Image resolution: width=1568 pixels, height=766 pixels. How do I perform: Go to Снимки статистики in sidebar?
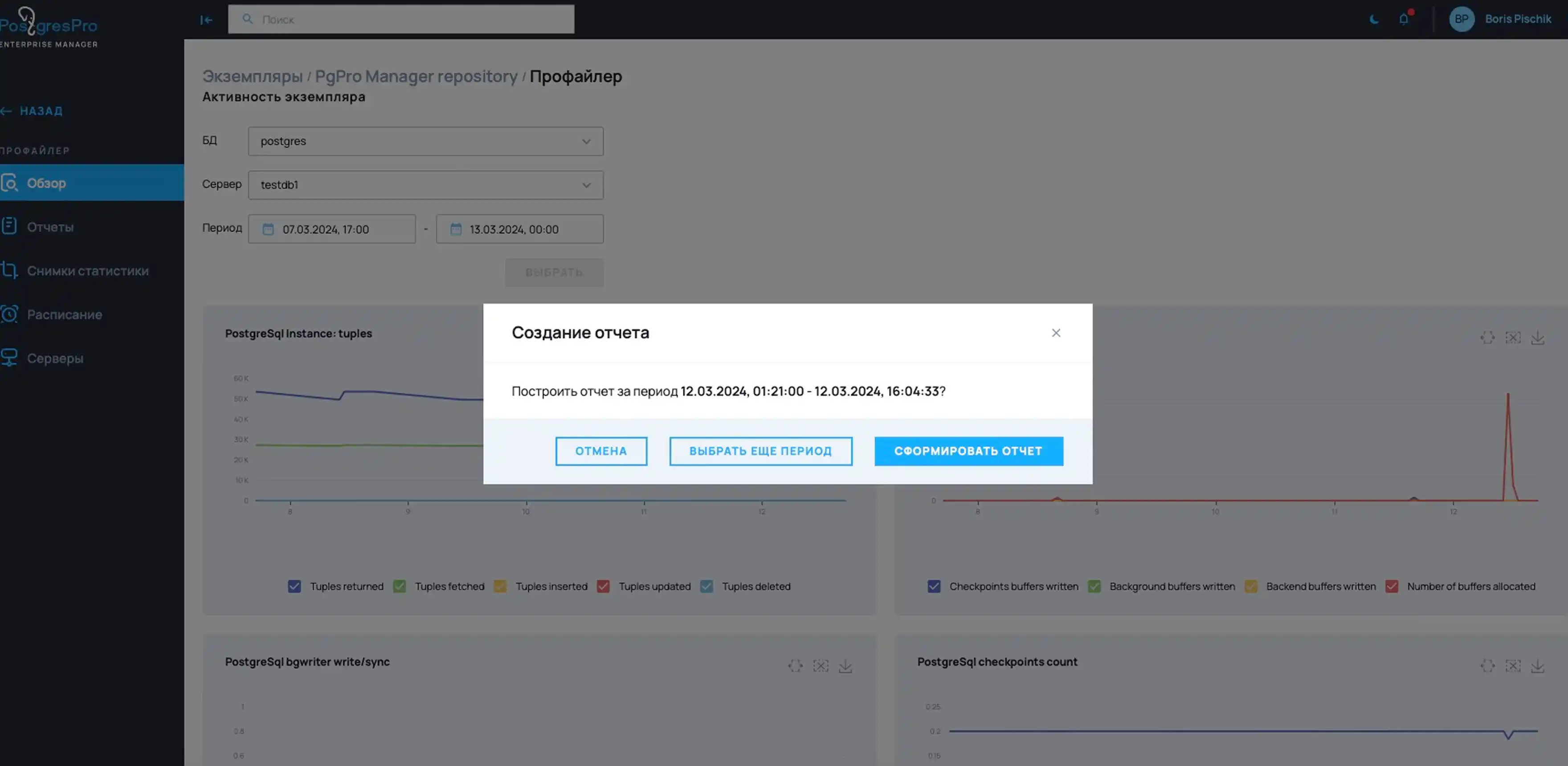(88, 271)
